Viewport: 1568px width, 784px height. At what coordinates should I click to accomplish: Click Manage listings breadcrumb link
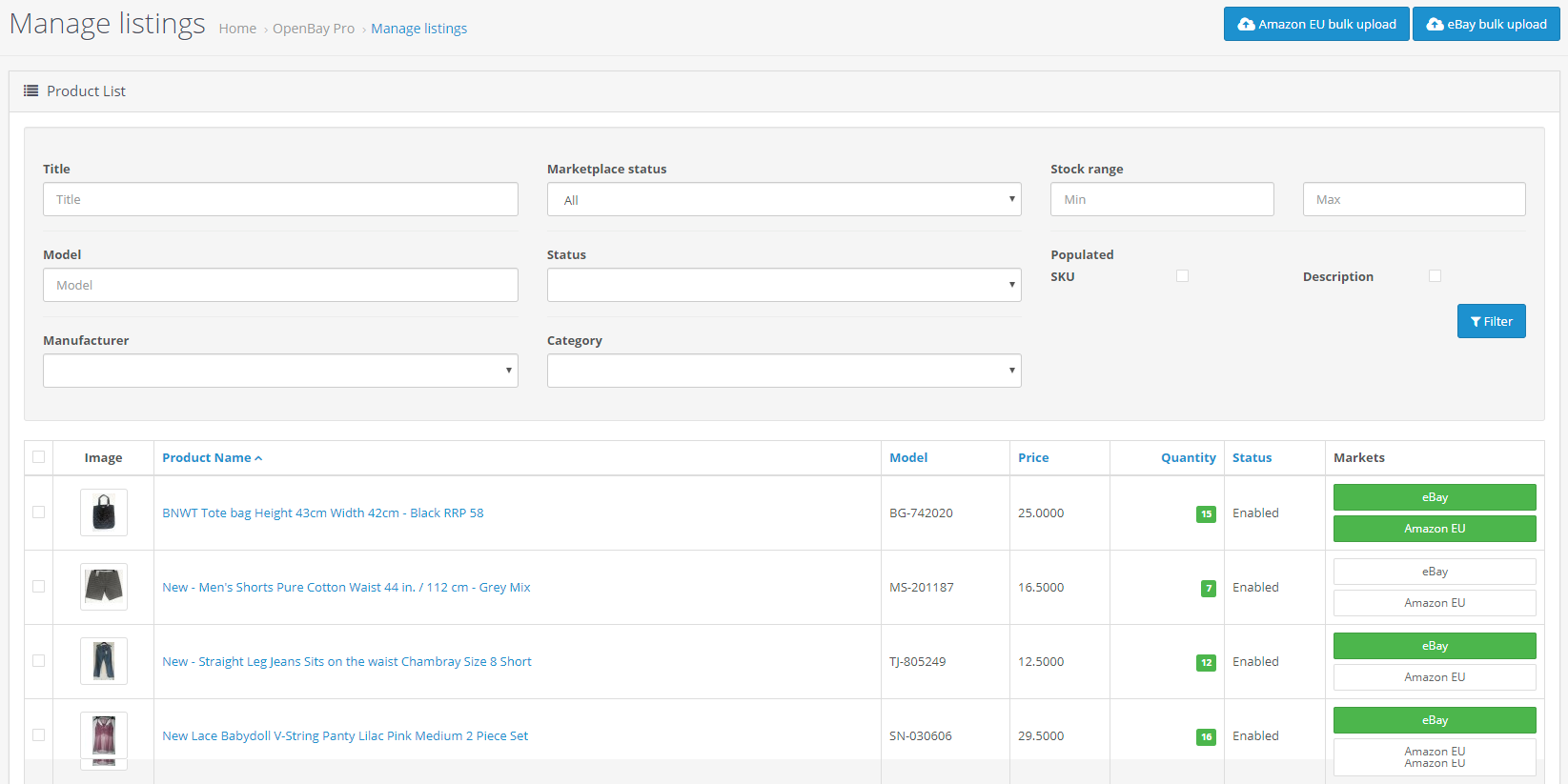418,29
